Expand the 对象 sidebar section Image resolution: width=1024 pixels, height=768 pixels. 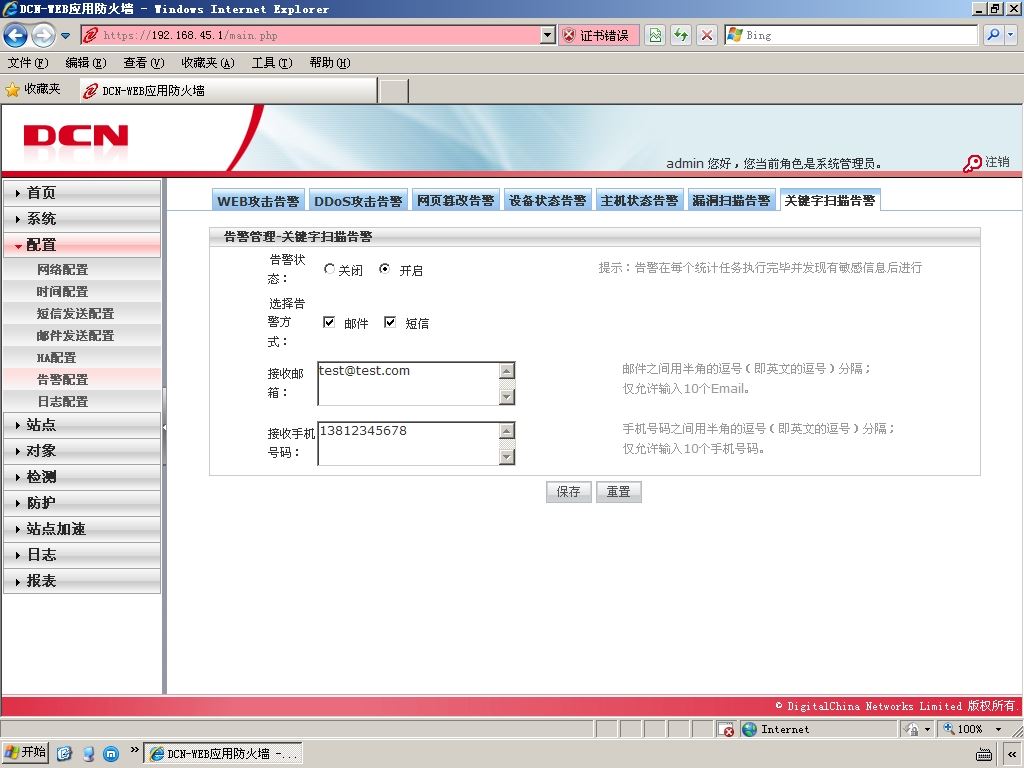82,451
